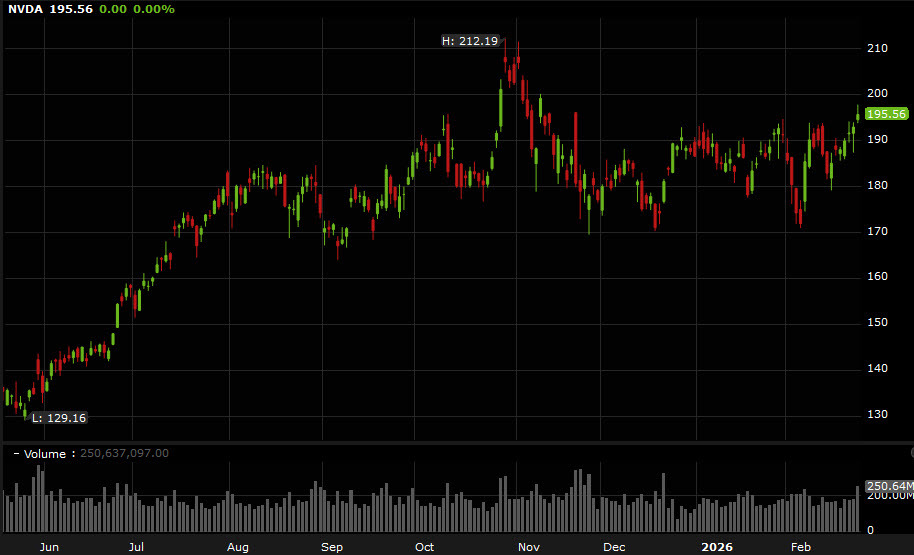Click the 0.00% percent change in header
The image size is (914, 555).
(154, 9)
